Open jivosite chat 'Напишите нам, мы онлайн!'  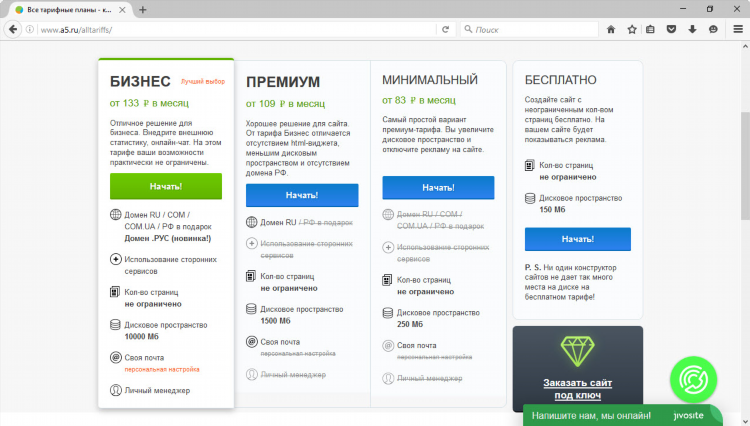(622, 415)
